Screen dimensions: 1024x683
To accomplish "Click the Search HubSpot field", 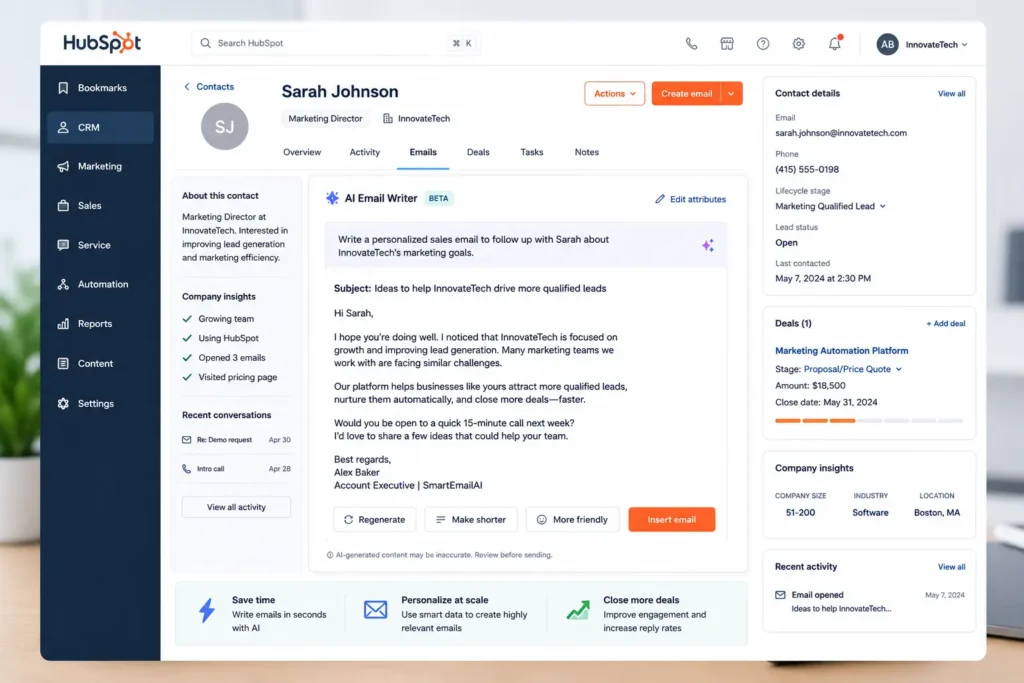I will [x=336, y=43].
